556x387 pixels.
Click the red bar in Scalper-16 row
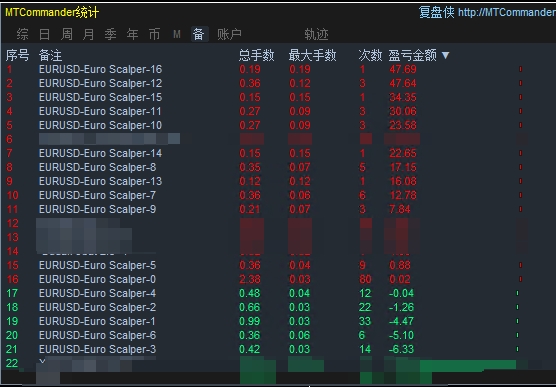[521, 69]
